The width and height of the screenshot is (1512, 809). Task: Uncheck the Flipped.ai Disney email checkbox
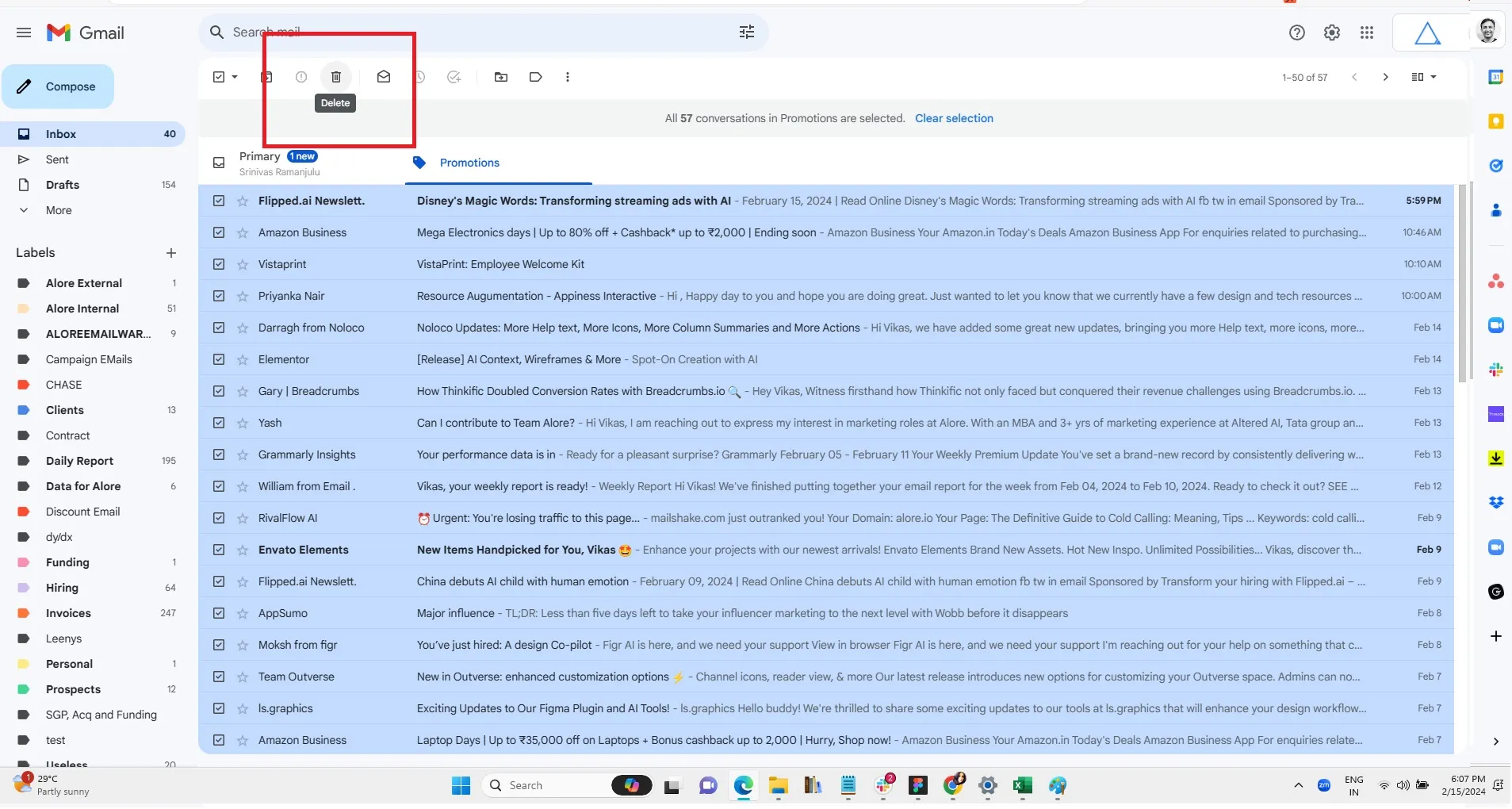pos(219,201)
